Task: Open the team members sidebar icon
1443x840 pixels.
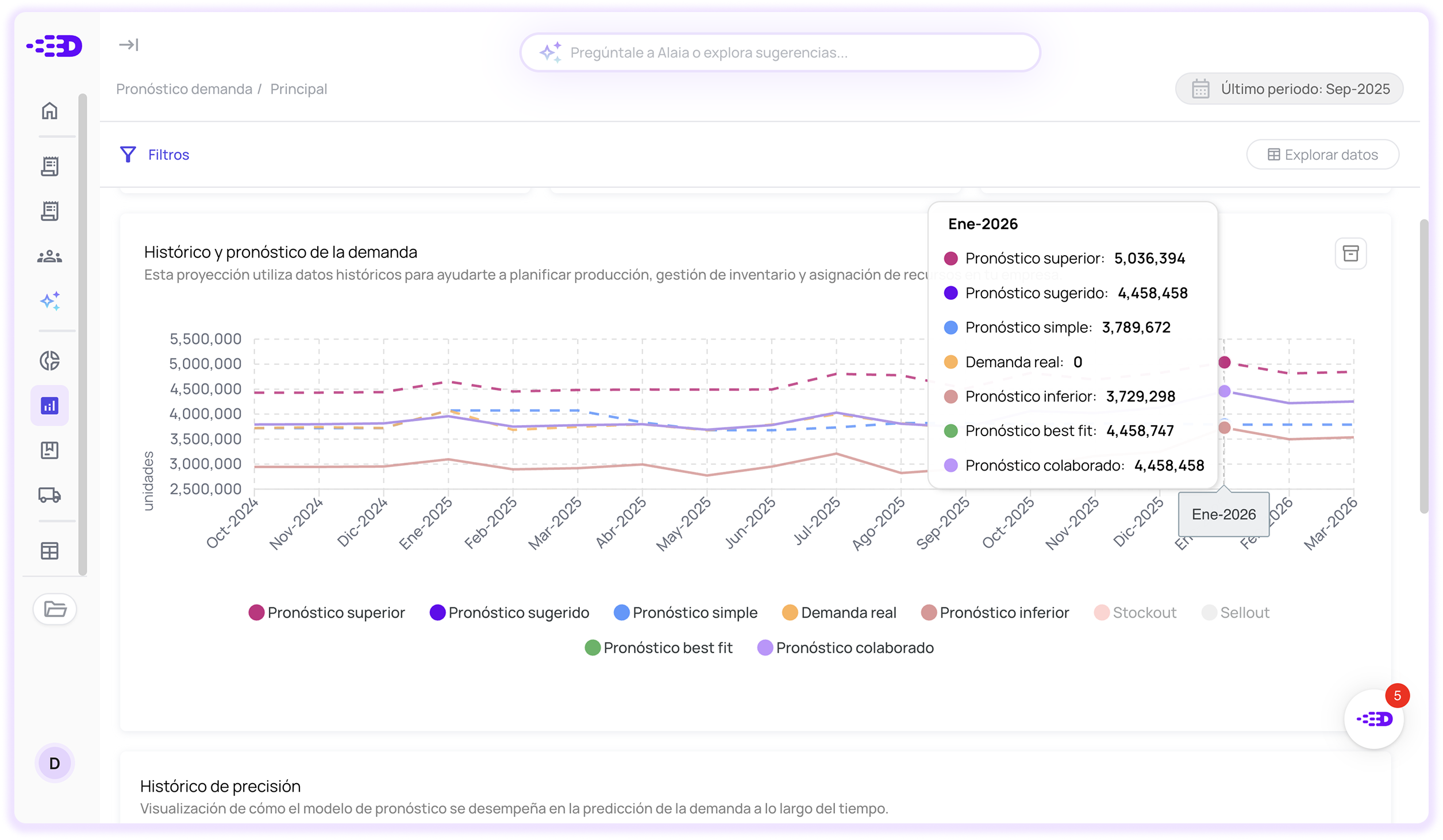Action: tap(49, 257)
